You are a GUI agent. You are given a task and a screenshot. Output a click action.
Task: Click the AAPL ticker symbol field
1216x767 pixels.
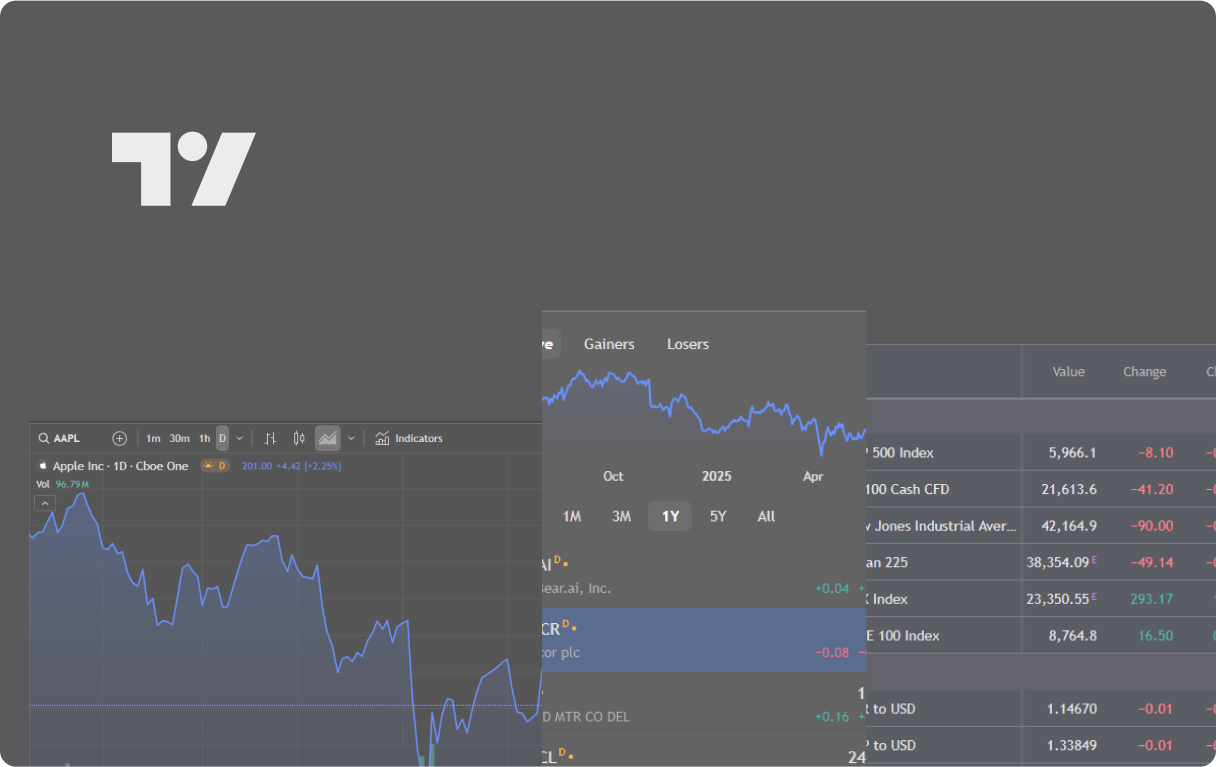tap(67, 438)
